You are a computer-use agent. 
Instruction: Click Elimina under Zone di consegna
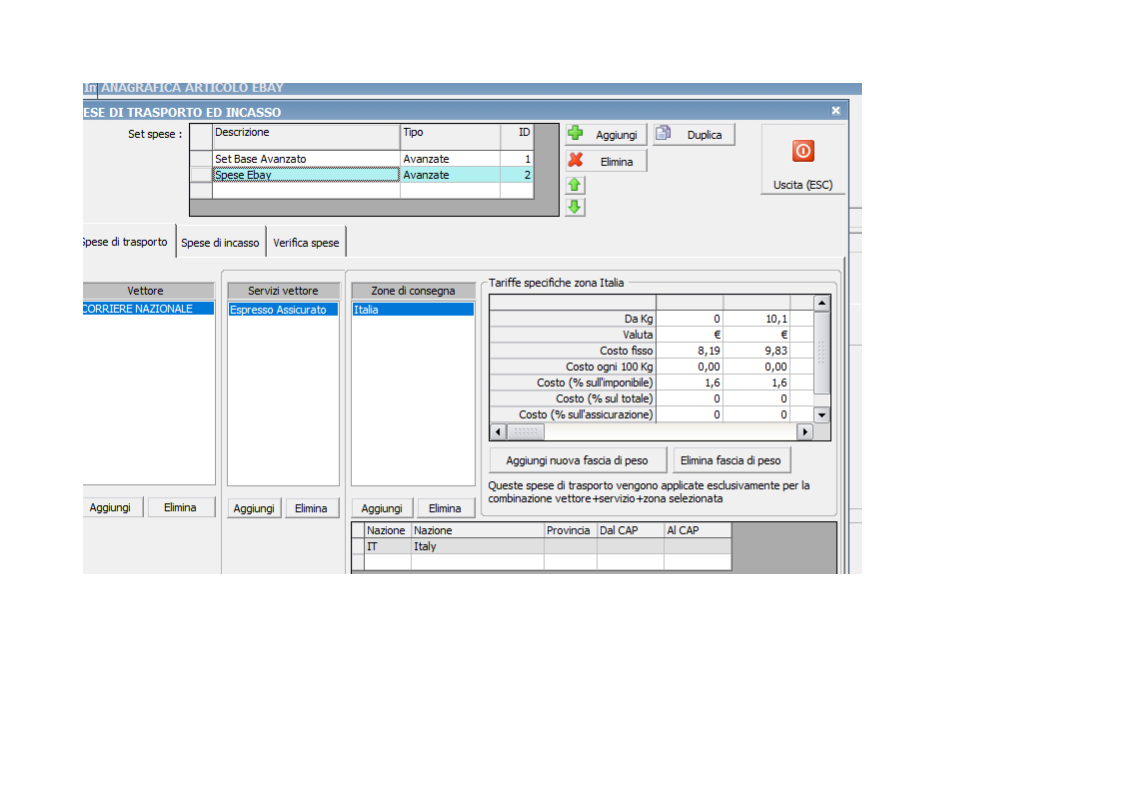(x=445, y=508)
